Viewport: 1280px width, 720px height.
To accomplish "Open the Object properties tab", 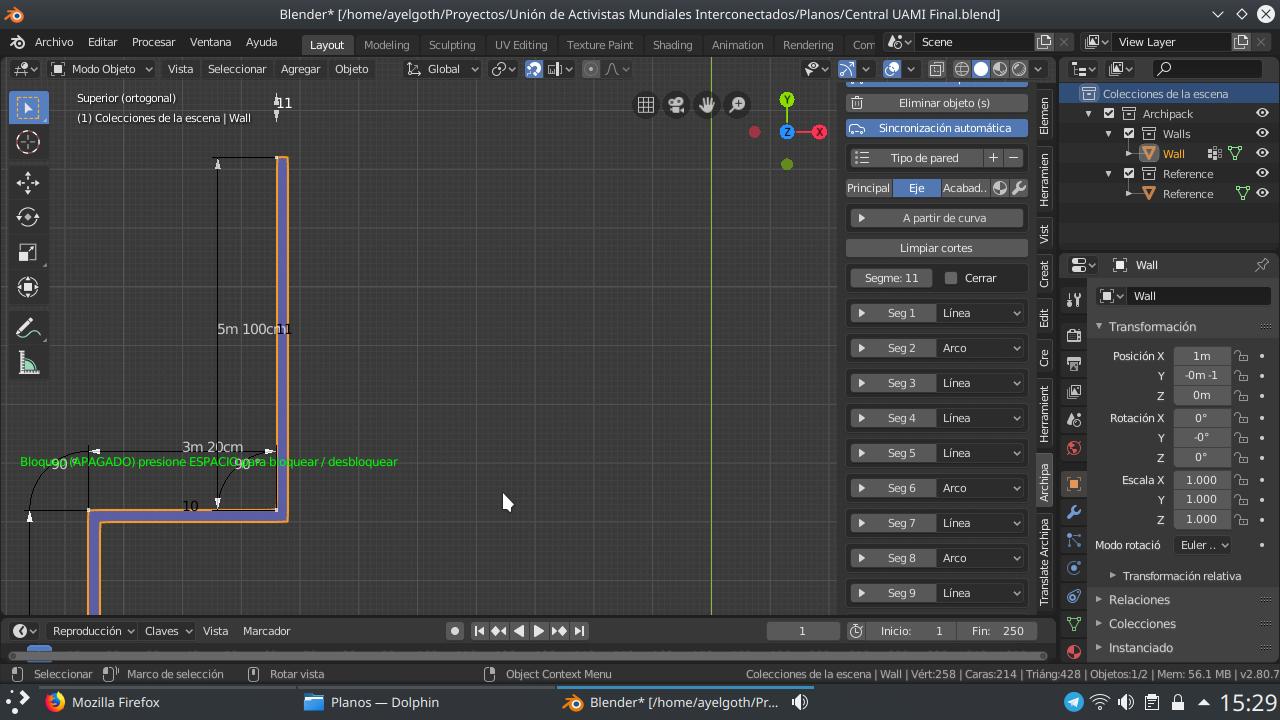I will click(1074, 484).
